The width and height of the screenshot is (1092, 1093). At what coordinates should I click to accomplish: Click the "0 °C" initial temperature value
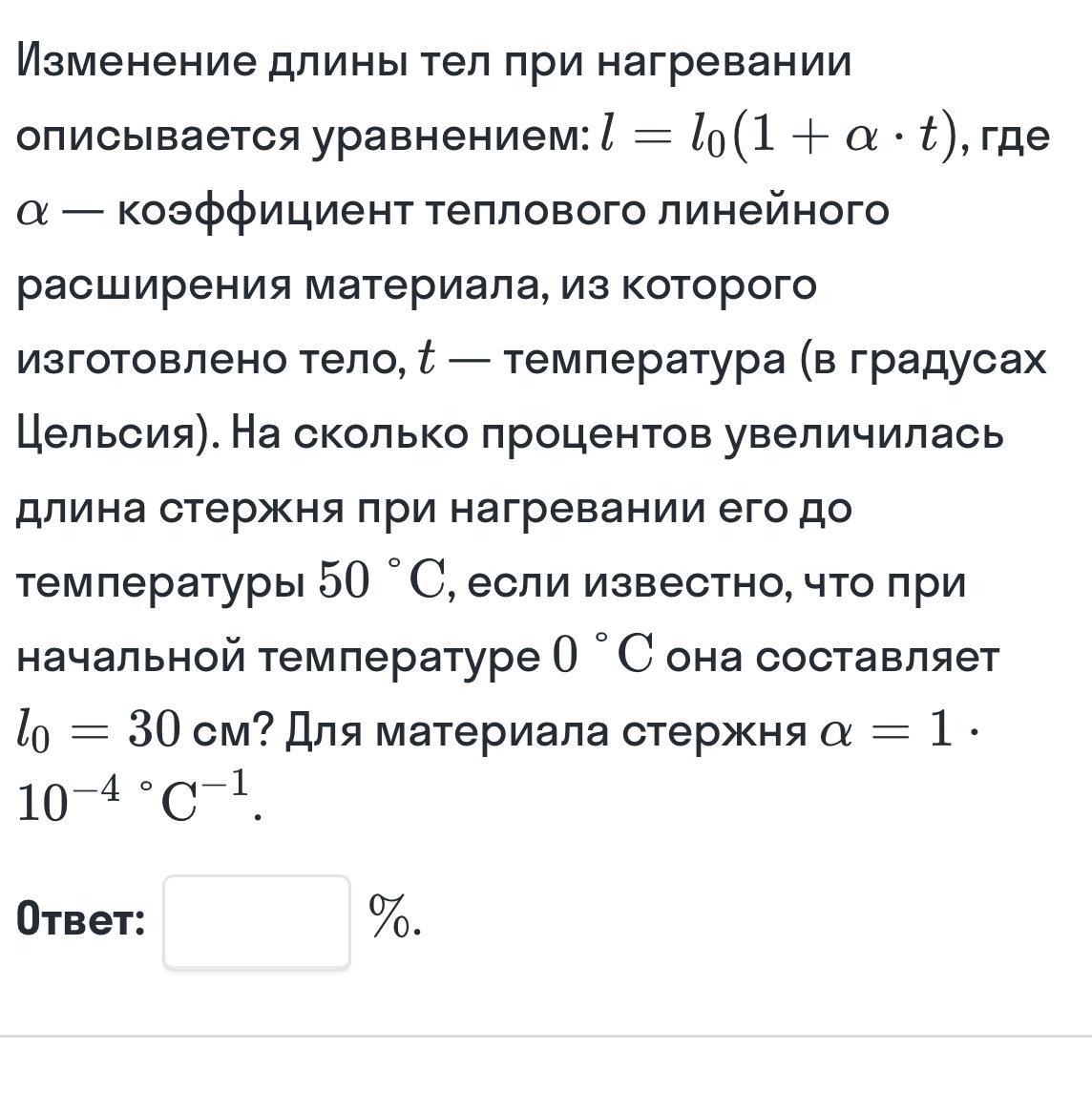tap(601, 657)
